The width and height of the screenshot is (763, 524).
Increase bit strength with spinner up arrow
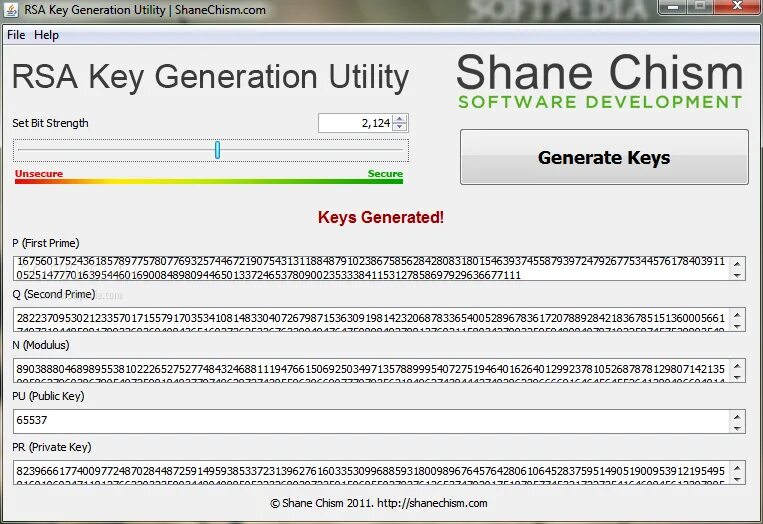[400, 119]
